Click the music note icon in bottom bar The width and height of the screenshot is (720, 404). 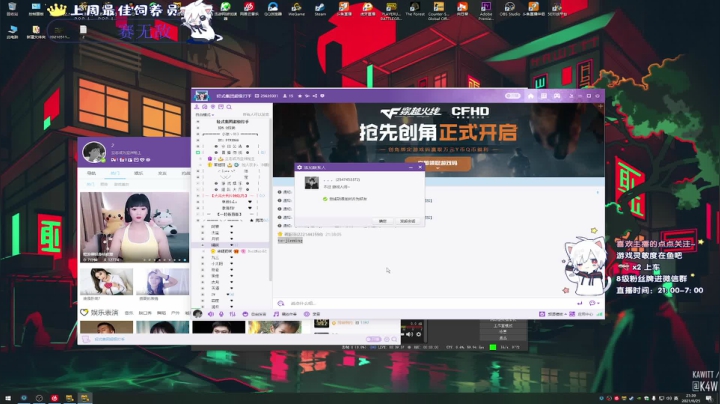(276, 314)
